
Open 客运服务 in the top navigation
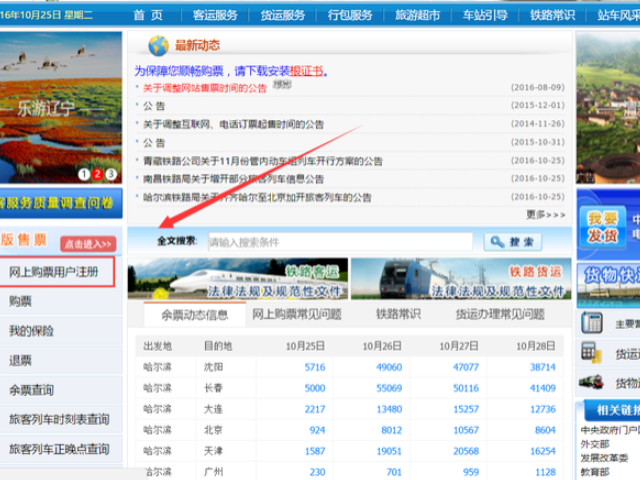click(x=215, y=15)
